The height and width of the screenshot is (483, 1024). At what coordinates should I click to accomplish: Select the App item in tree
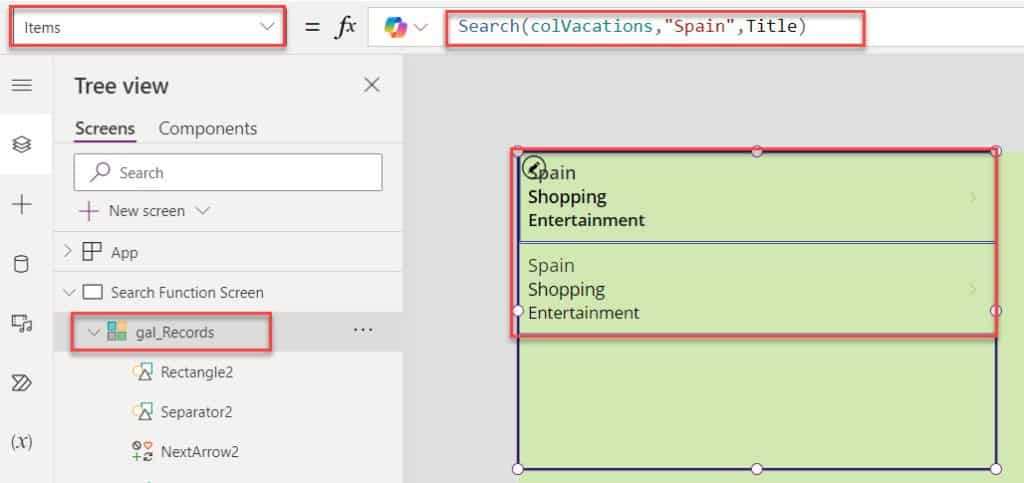click(x=124, y=253)
